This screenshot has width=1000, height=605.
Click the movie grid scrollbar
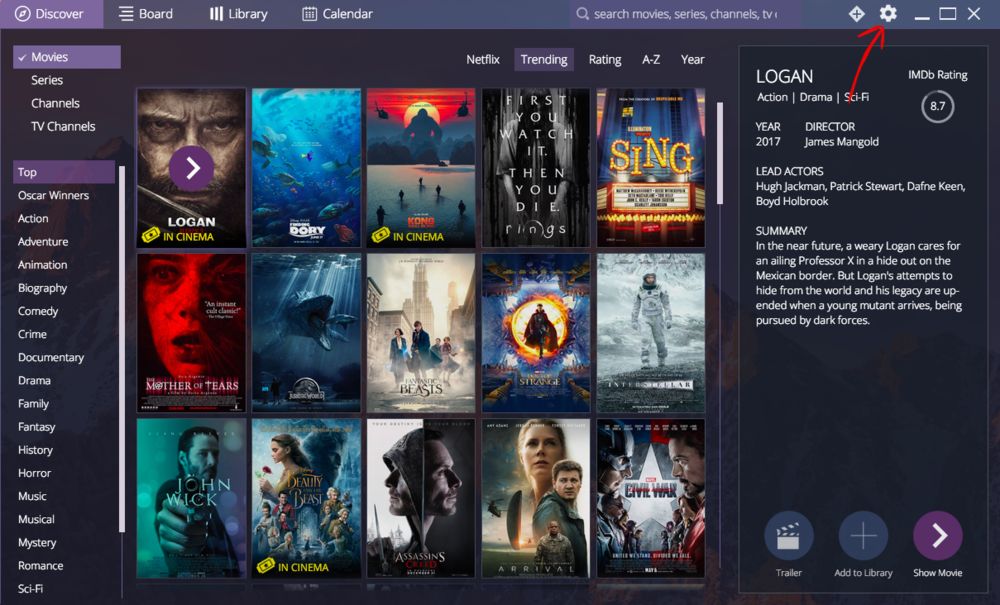pos(720,153)
